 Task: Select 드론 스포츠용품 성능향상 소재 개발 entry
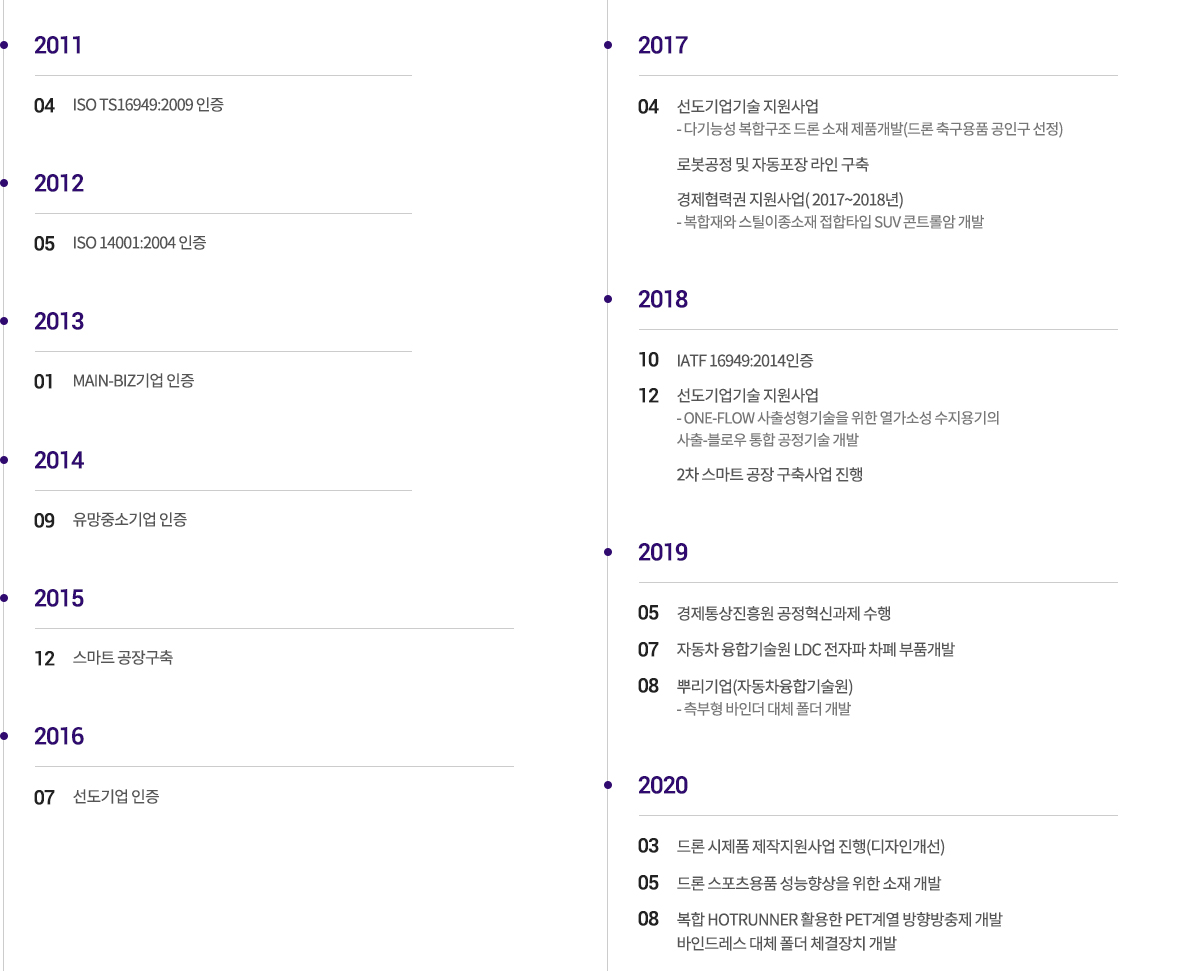click(x=809, y=883)
